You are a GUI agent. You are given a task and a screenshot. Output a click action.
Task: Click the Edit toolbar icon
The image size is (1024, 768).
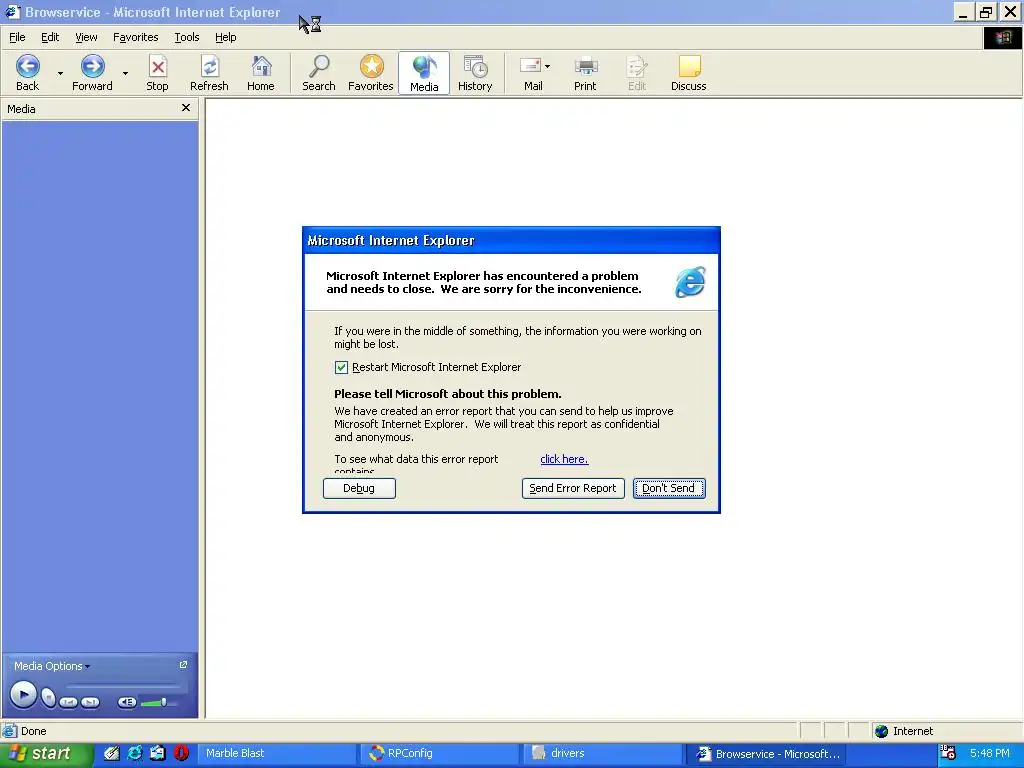pos(637,67)
